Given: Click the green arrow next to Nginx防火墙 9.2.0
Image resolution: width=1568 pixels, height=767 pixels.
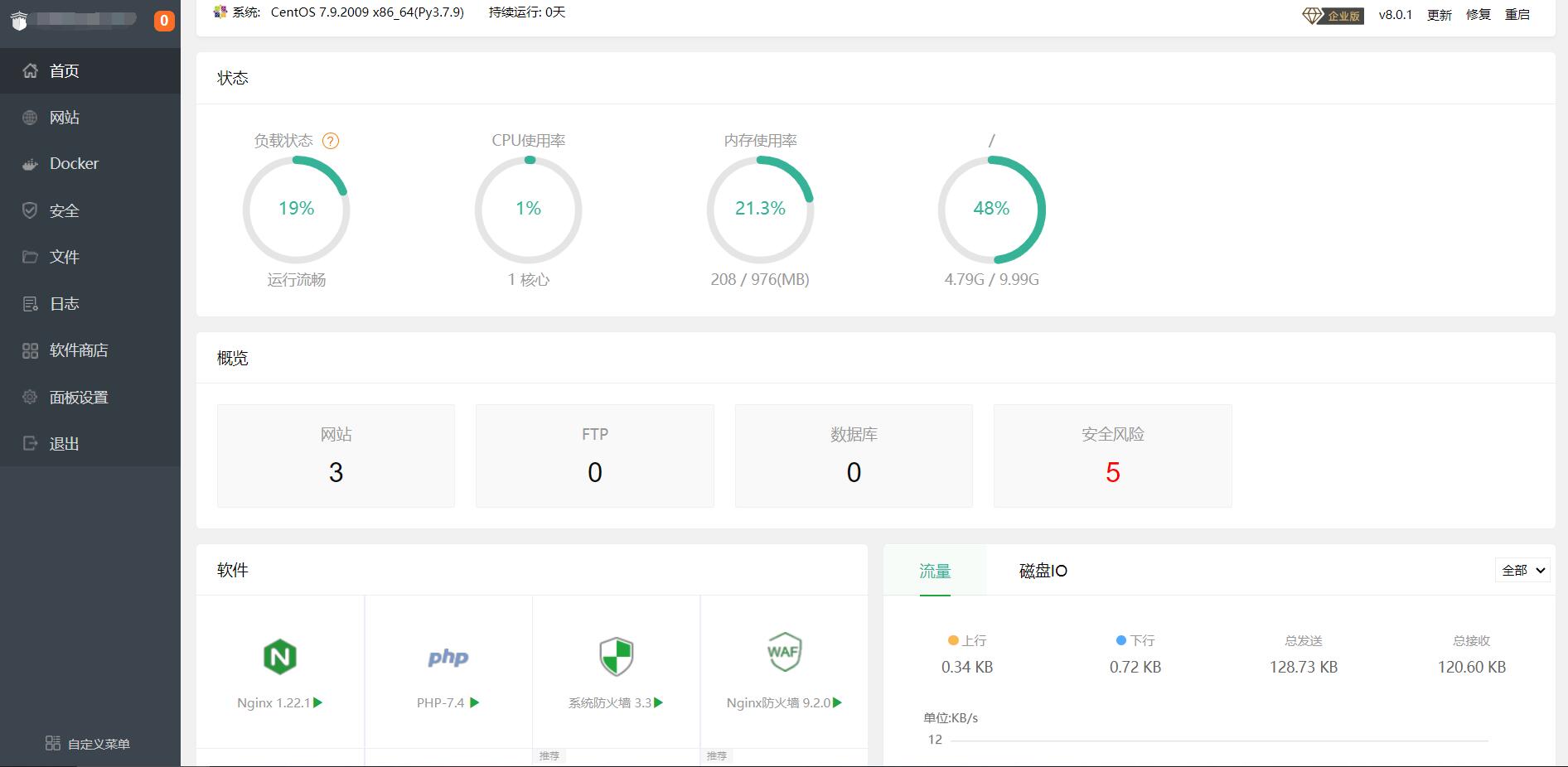Looking at the screenshot, I should point(837,702).
